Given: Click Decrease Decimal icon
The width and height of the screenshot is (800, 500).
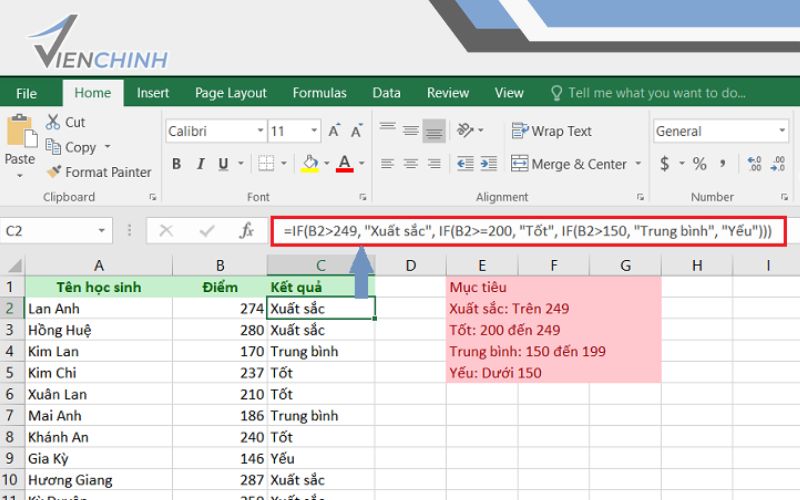Looking at the screenshot, I should click(x=778, y=164).
